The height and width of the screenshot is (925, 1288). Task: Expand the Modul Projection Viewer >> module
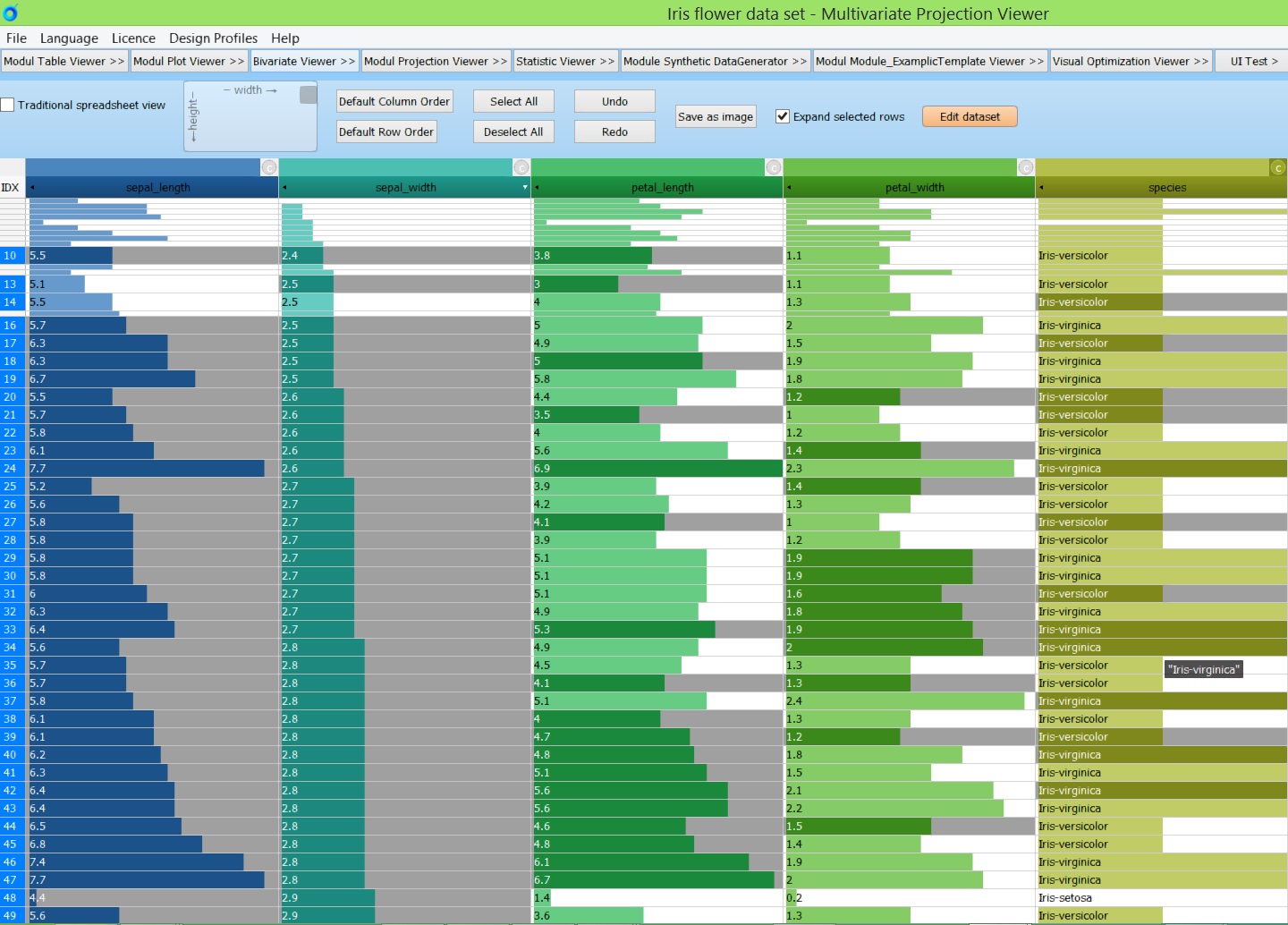436,62
